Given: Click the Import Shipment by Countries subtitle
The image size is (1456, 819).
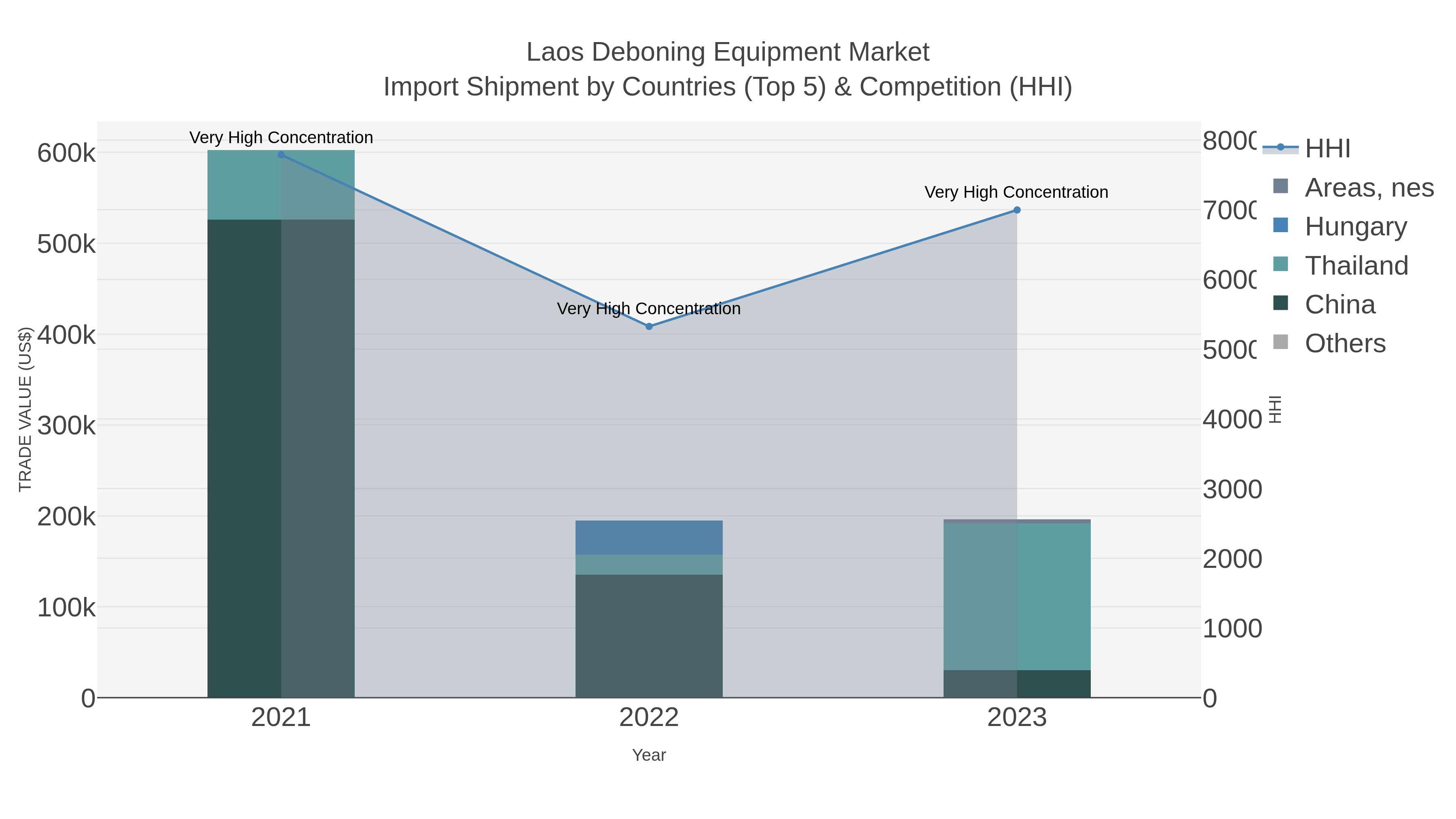Looking at the screenshot, I should [x=728, y=87].
